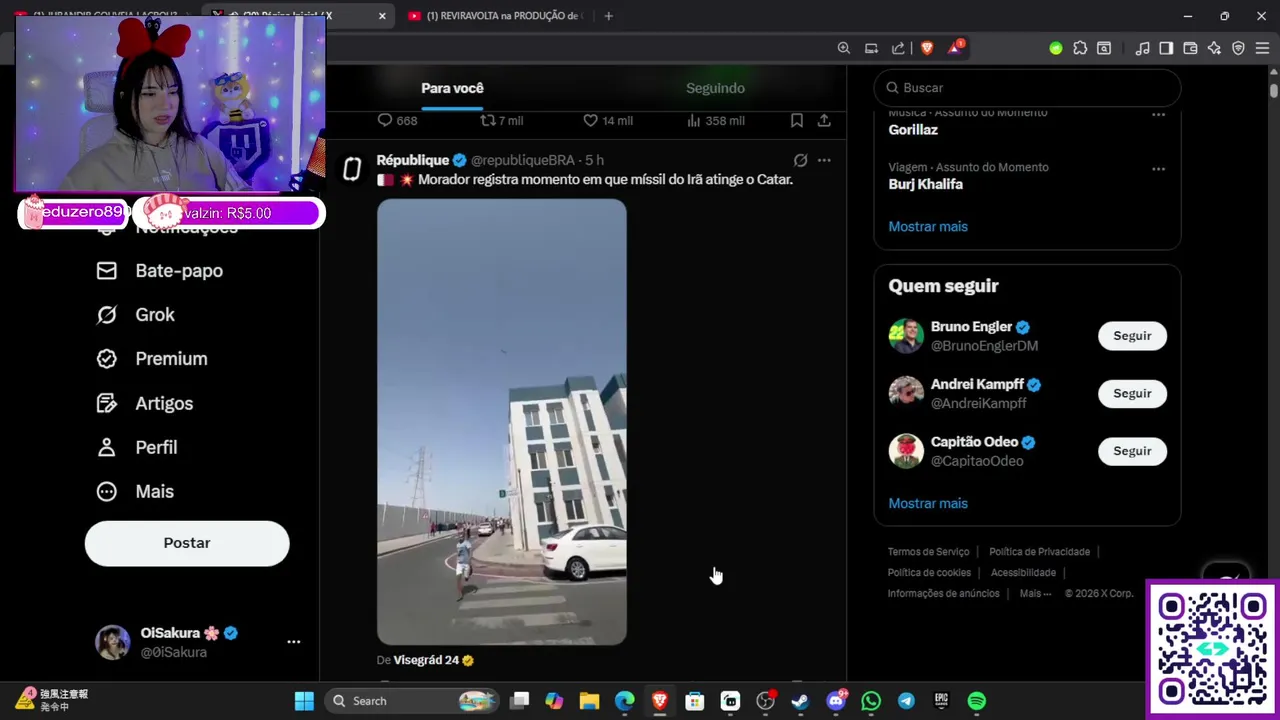Open Discord from the taskbar

click(836, 701)
